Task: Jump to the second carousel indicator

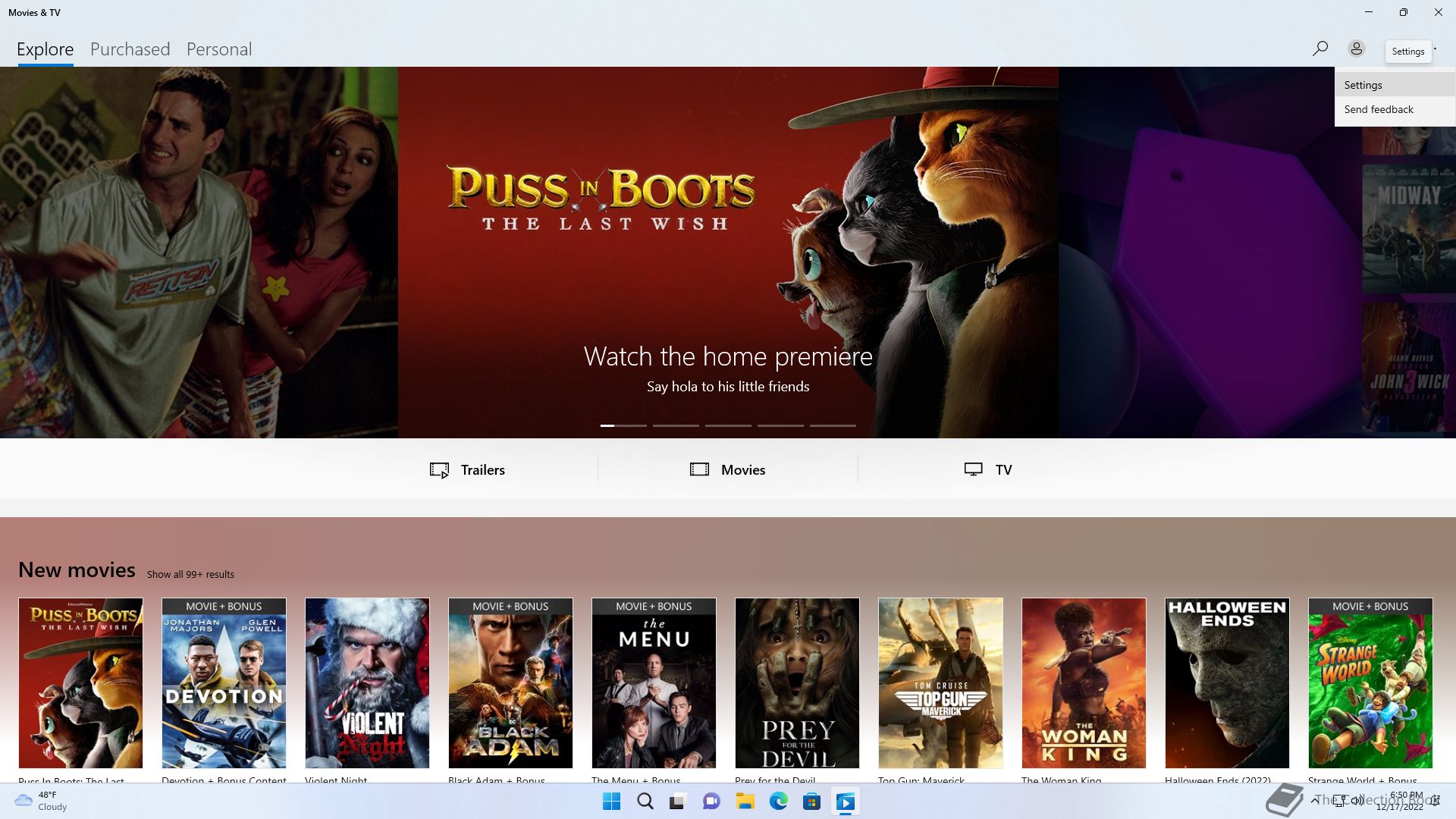Action: click(676, 425)
